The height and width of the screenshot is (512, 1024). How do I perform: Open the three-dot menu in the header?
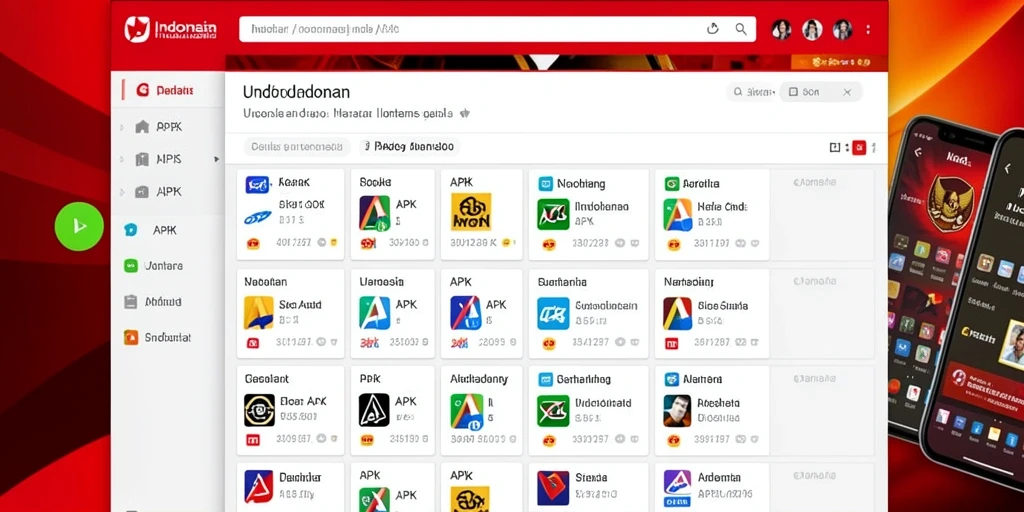(868, 29)
